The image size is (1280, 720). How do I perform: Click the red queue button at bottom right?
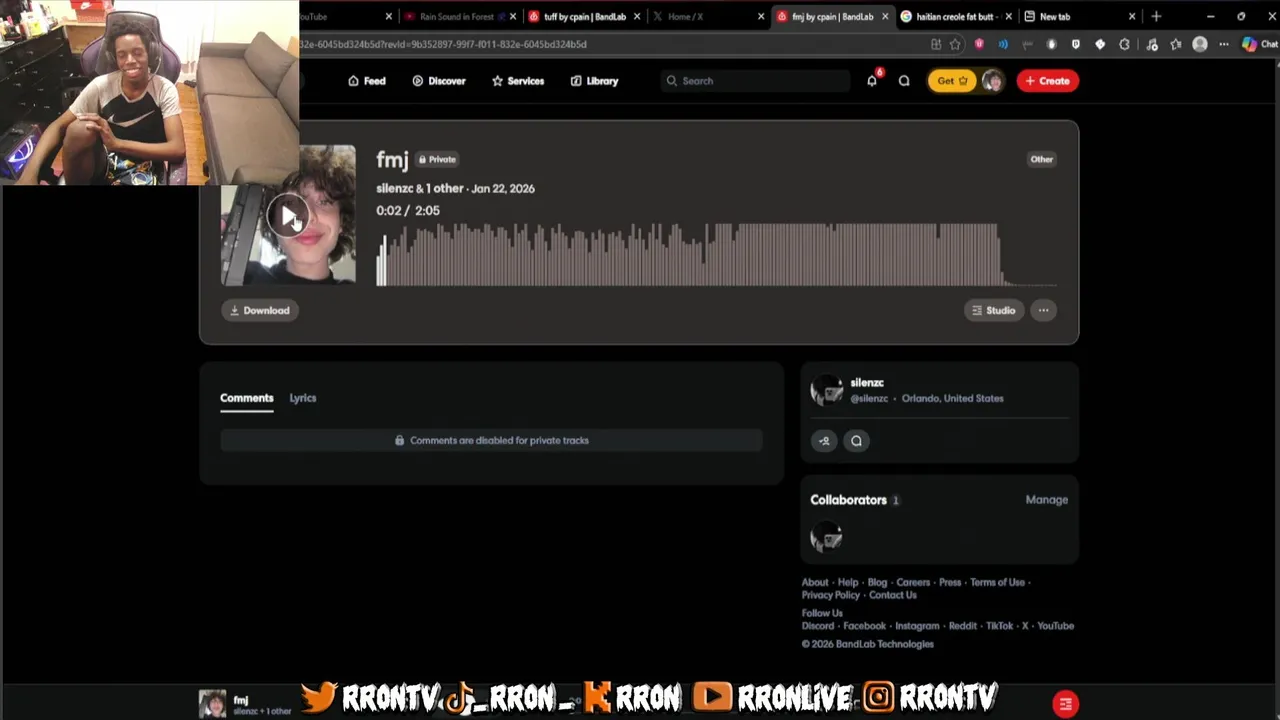1065,704
